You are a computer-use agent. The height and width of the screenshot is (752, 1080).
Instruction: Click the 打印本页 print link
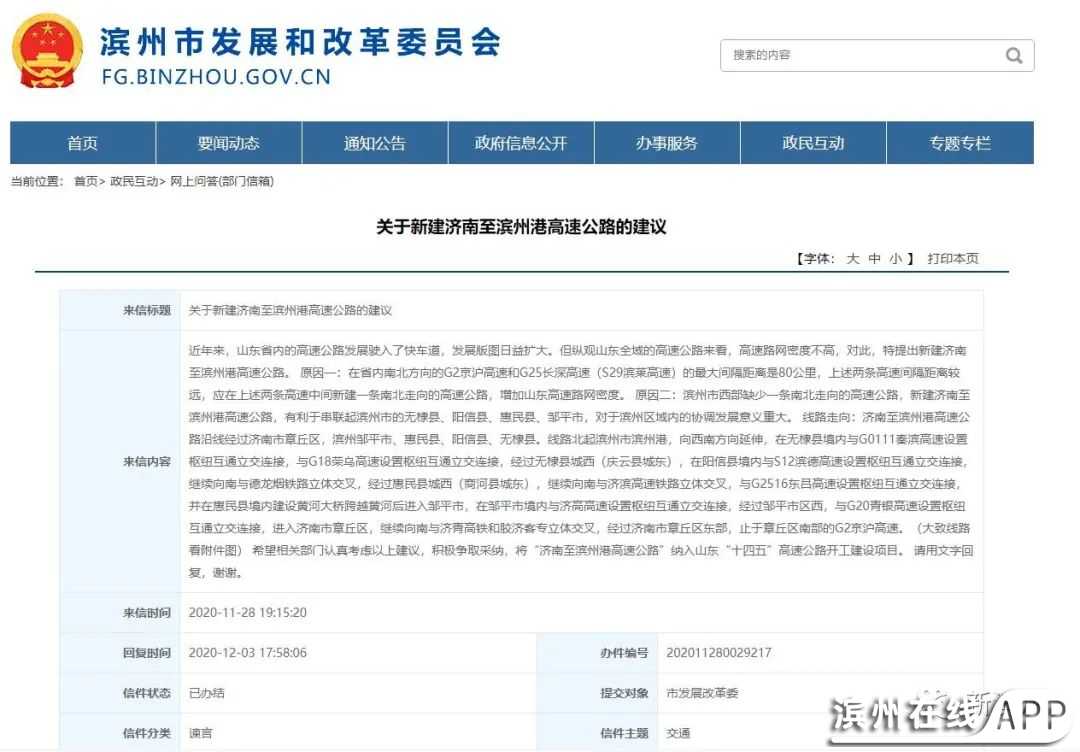952,258
